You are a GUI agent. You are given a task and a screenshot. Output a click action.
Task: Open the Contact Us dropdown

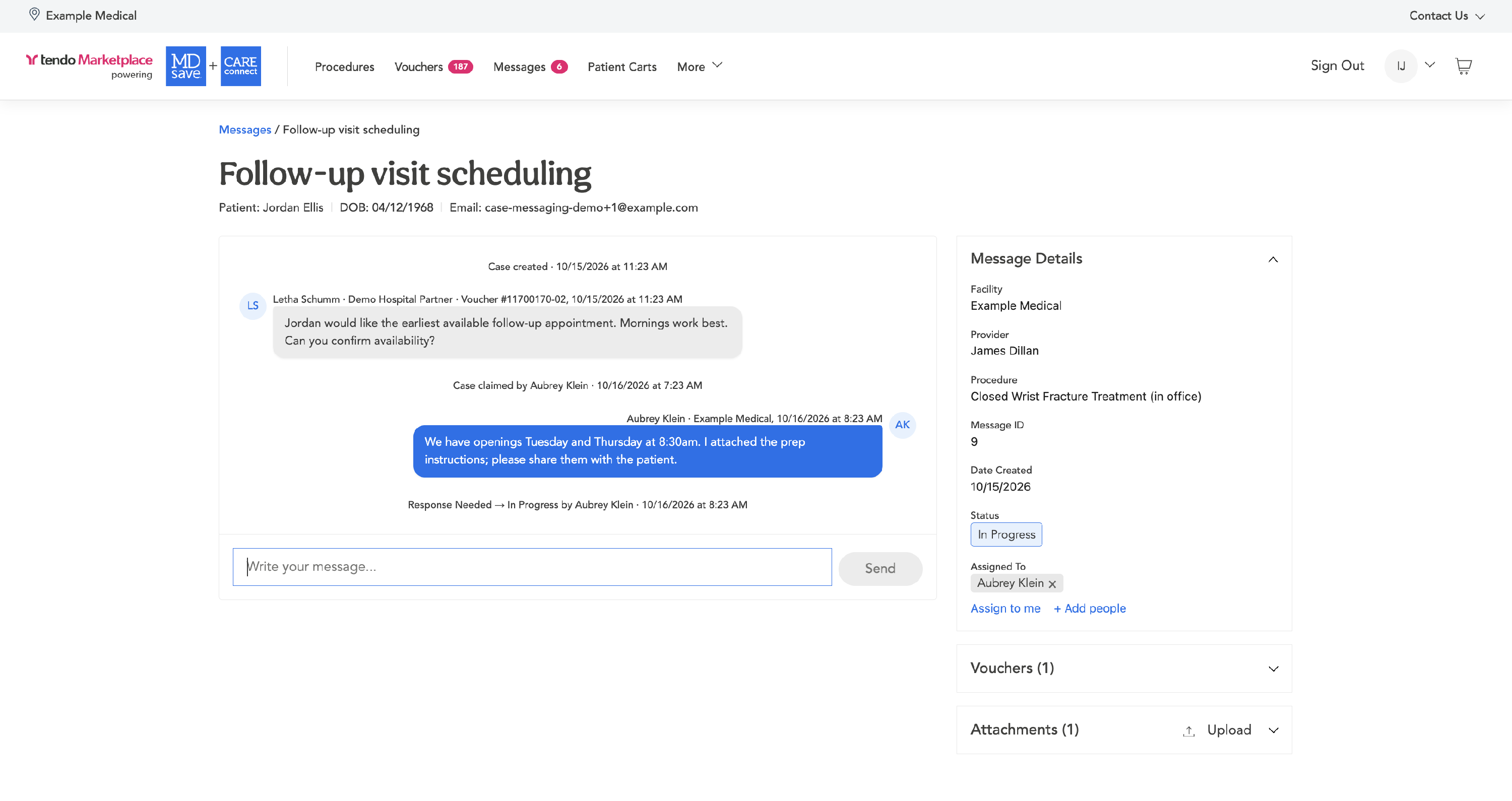point(1447,16)
